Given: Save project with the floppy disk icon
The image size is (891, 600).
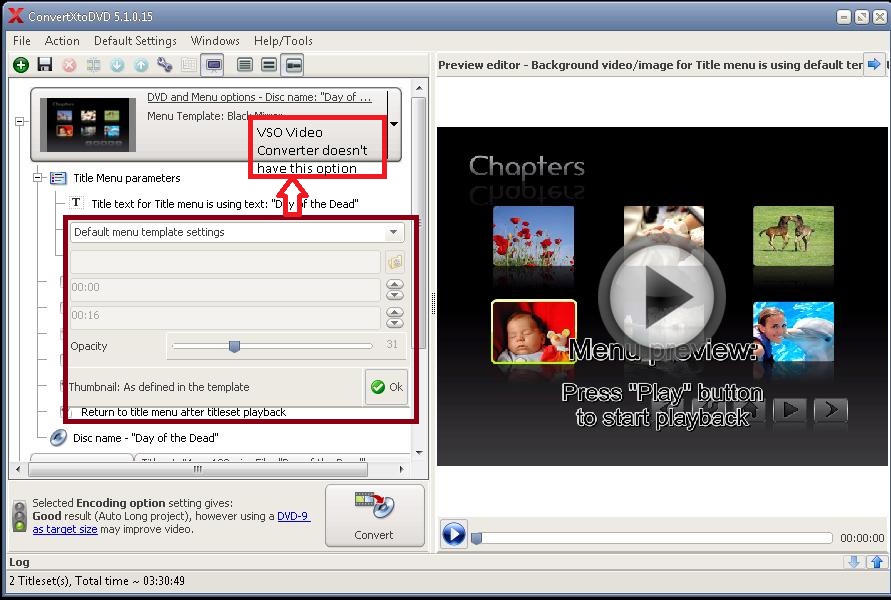Looking at the screenshot, I should tap(45, 65).
